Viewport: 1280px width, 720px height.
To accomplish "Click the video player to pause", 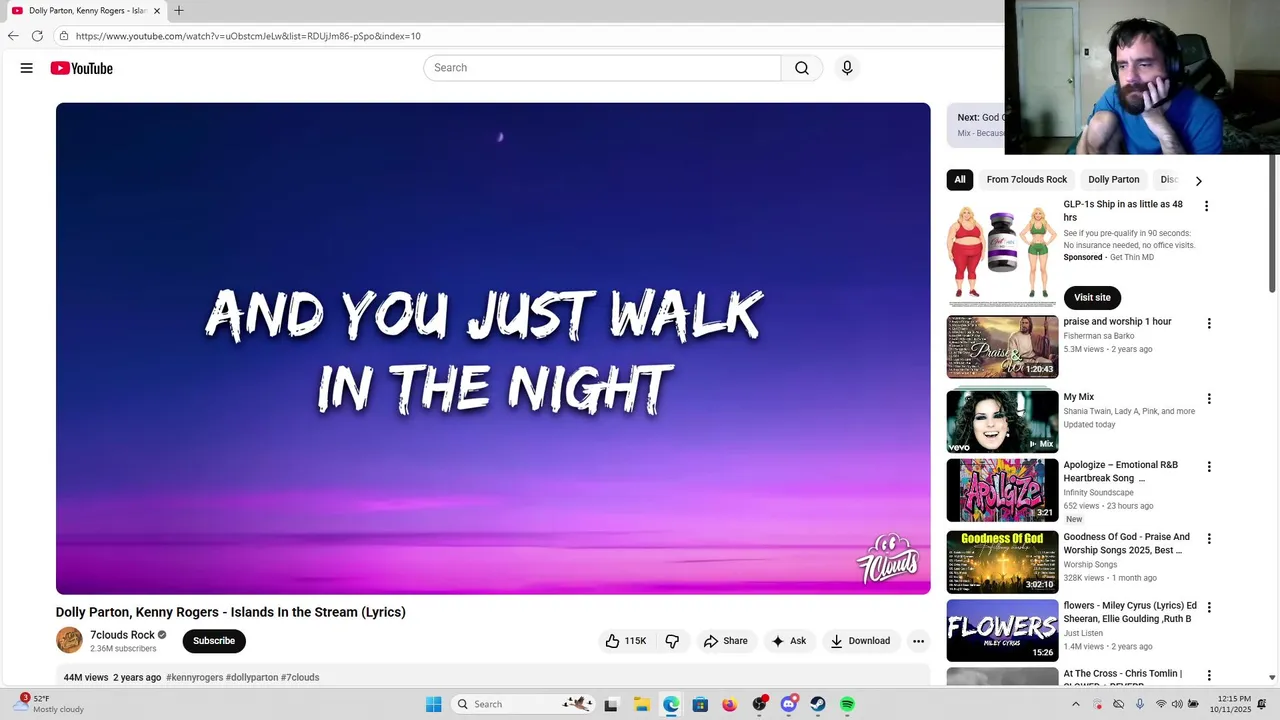I will (493, 348).
